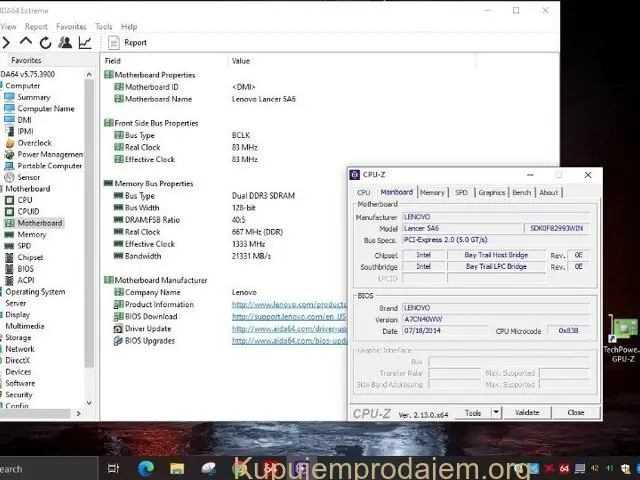The height and width of the screenshot is (480, 640).
Task: Open Microsoft Edge from the taskbar
Action: coord(144,468)
